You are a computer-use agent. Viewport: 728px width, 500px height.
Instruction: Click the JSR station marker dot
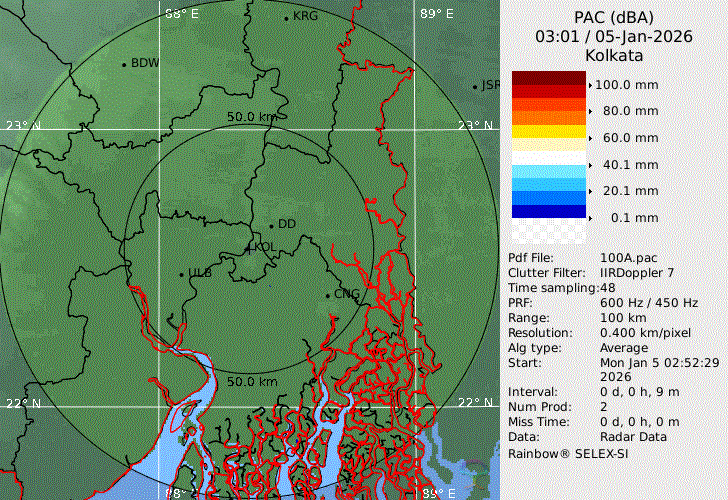tap(475, 87)
